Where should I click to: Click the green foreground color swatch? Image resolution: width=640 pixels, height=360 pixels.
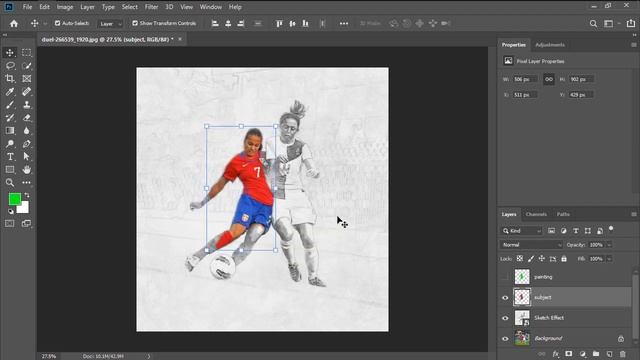tap(14, 199)
